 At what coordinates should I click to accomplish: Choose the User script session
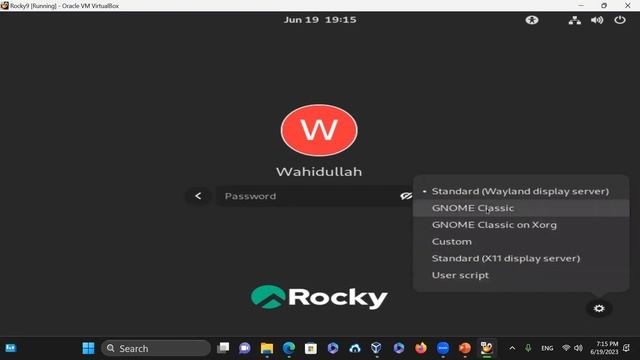coord(521,275)
